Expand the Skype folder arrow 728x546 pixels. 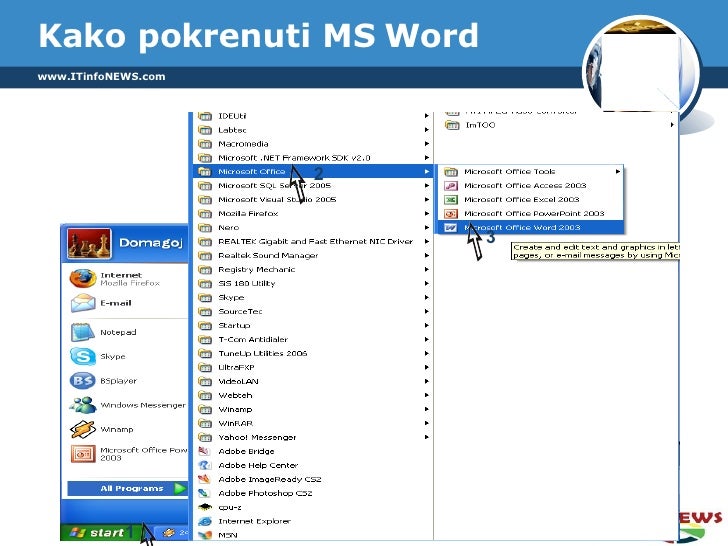(x=426, y=297)
